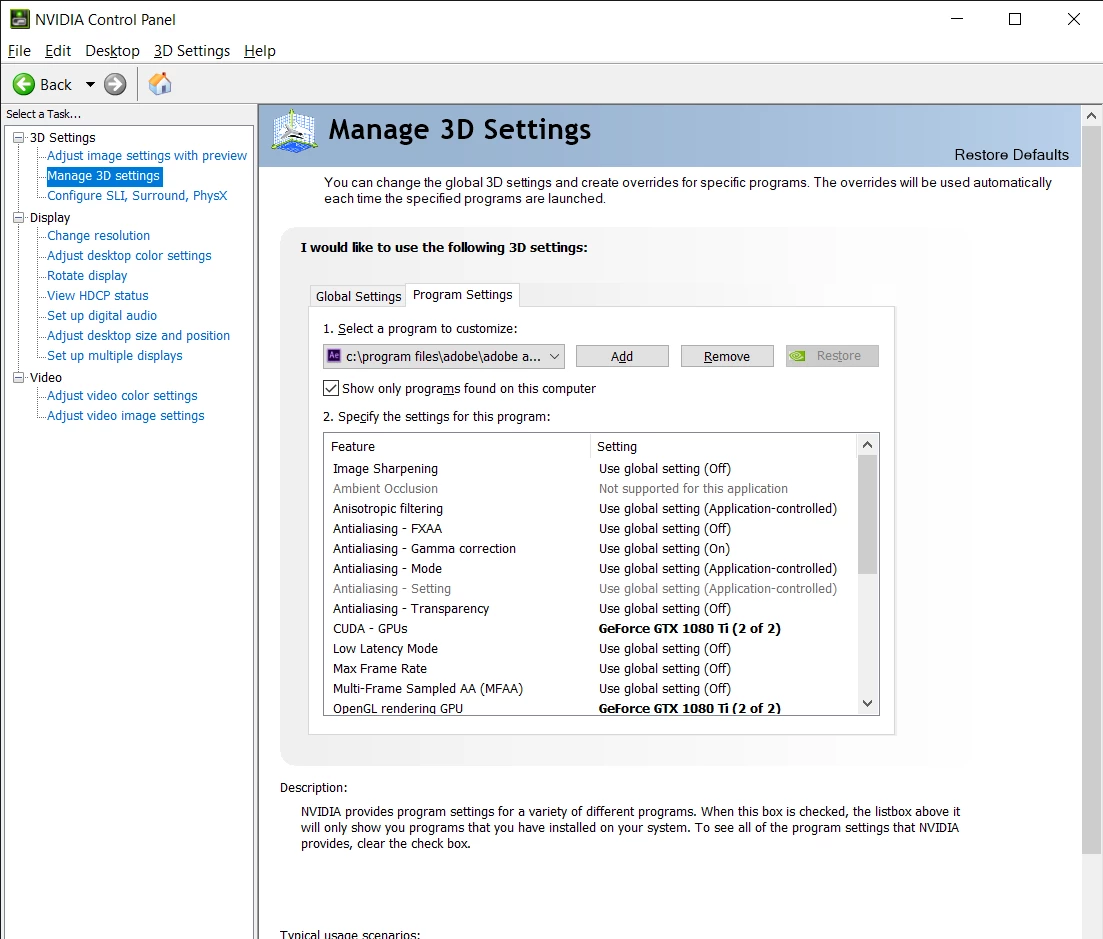Open Change resolution task
1103x939 pixels.
98,236
